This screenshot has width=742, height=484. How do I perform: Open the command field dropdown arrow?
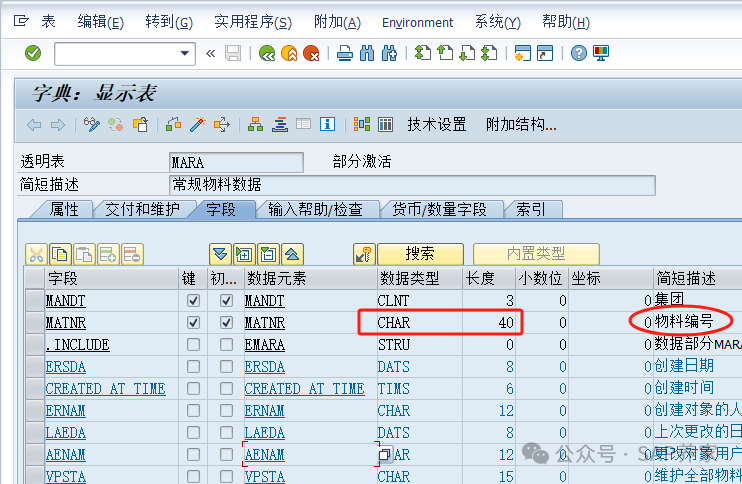pyautogui.click(x=185, y=53)
